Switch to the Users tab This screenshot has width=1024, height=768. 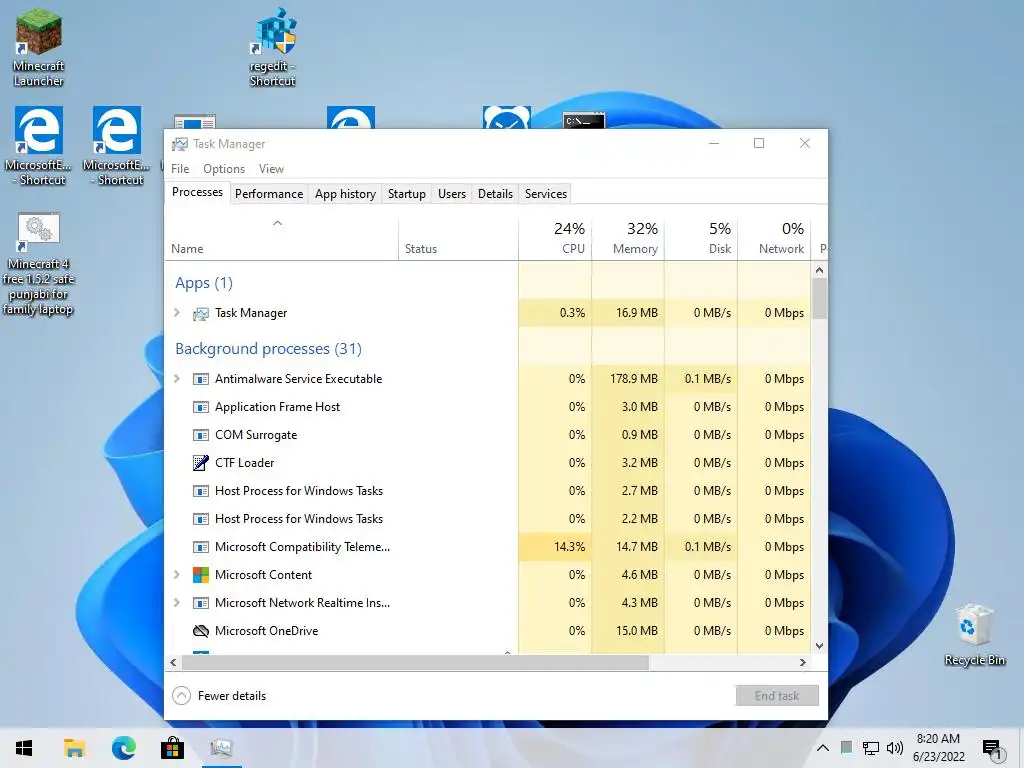coord(452,194)
